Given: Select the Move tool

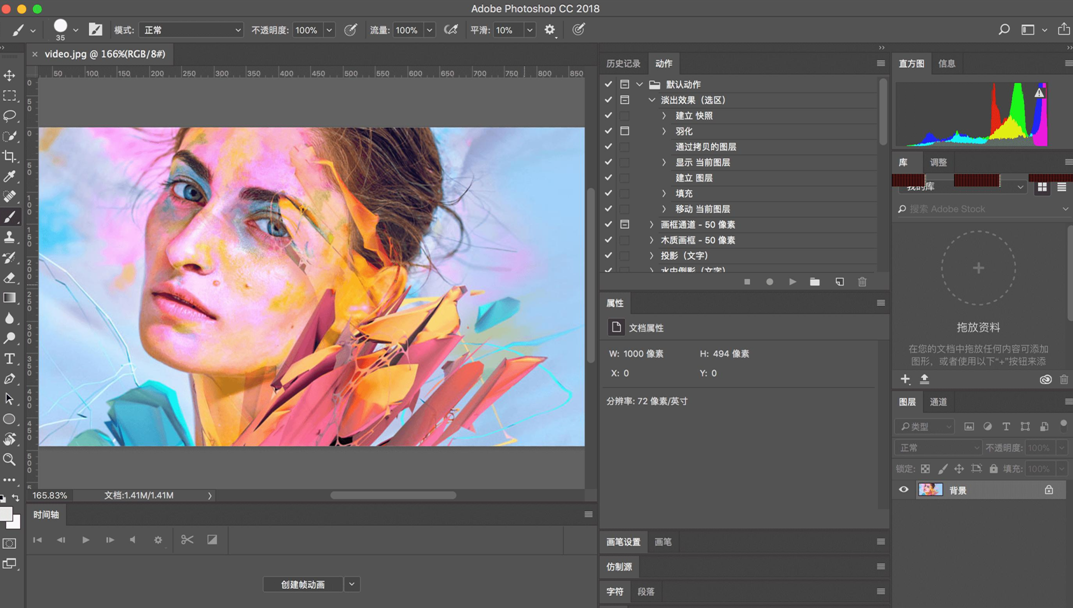Looking at the screenshot, I should click(10, 75).
